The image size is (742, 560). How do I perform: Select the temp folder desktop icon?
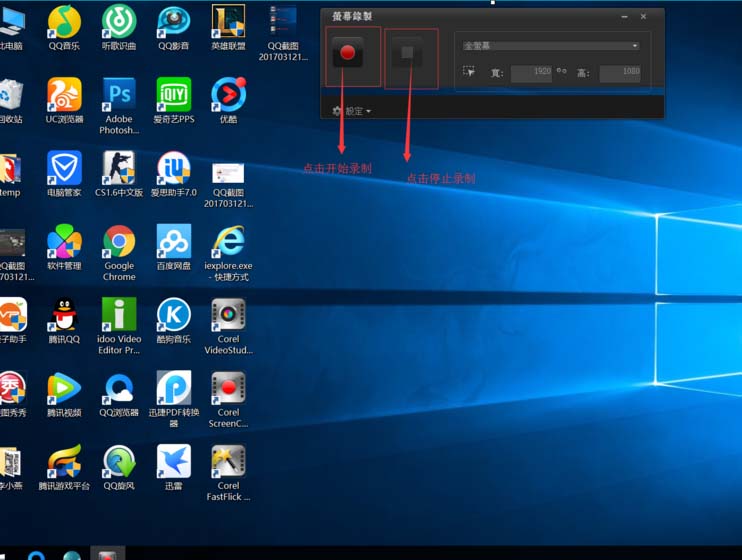point(10,174)
